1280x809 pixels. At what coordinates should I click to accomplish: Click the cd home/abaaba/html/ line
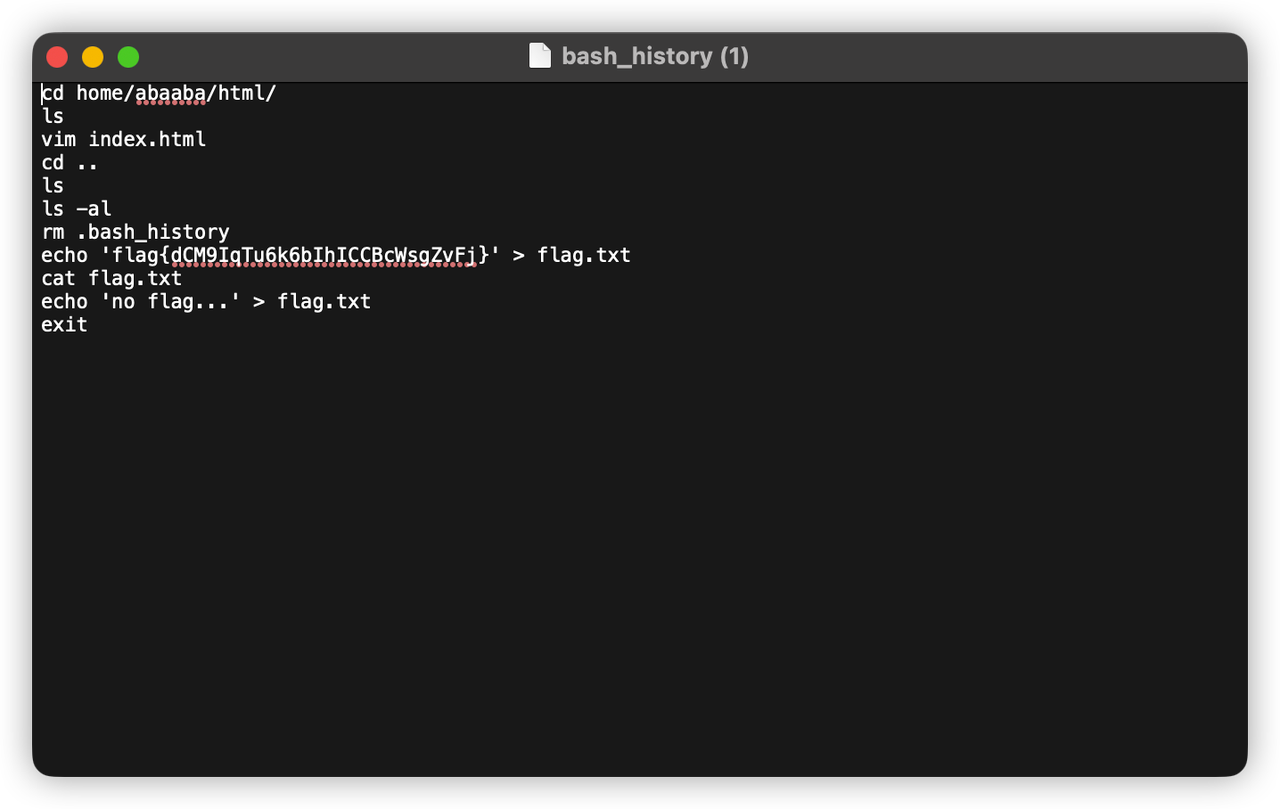tap(158, 93)
